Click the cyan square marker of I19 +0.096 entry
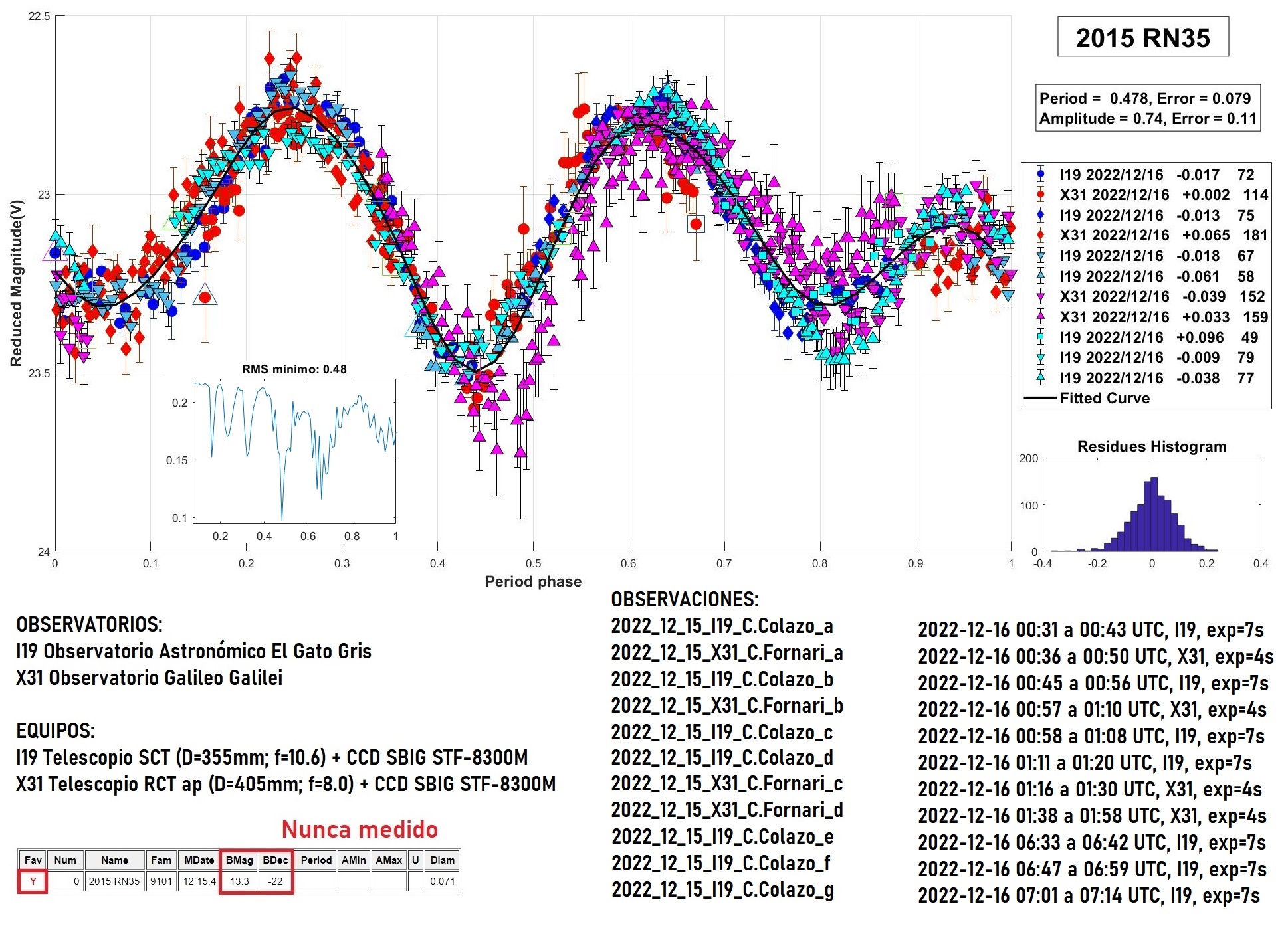The height and width of the screenshot is (926, 1288). pyautogui.click(x=1041, y=337)
